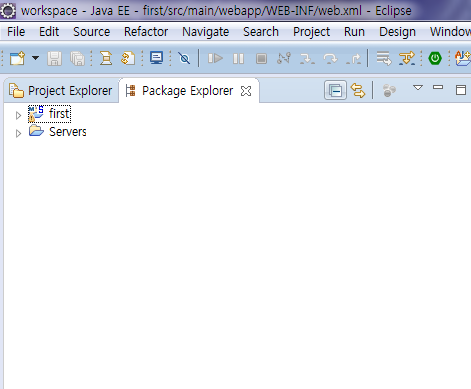
Task: Click the Servers folder icon
Action: 36,131
